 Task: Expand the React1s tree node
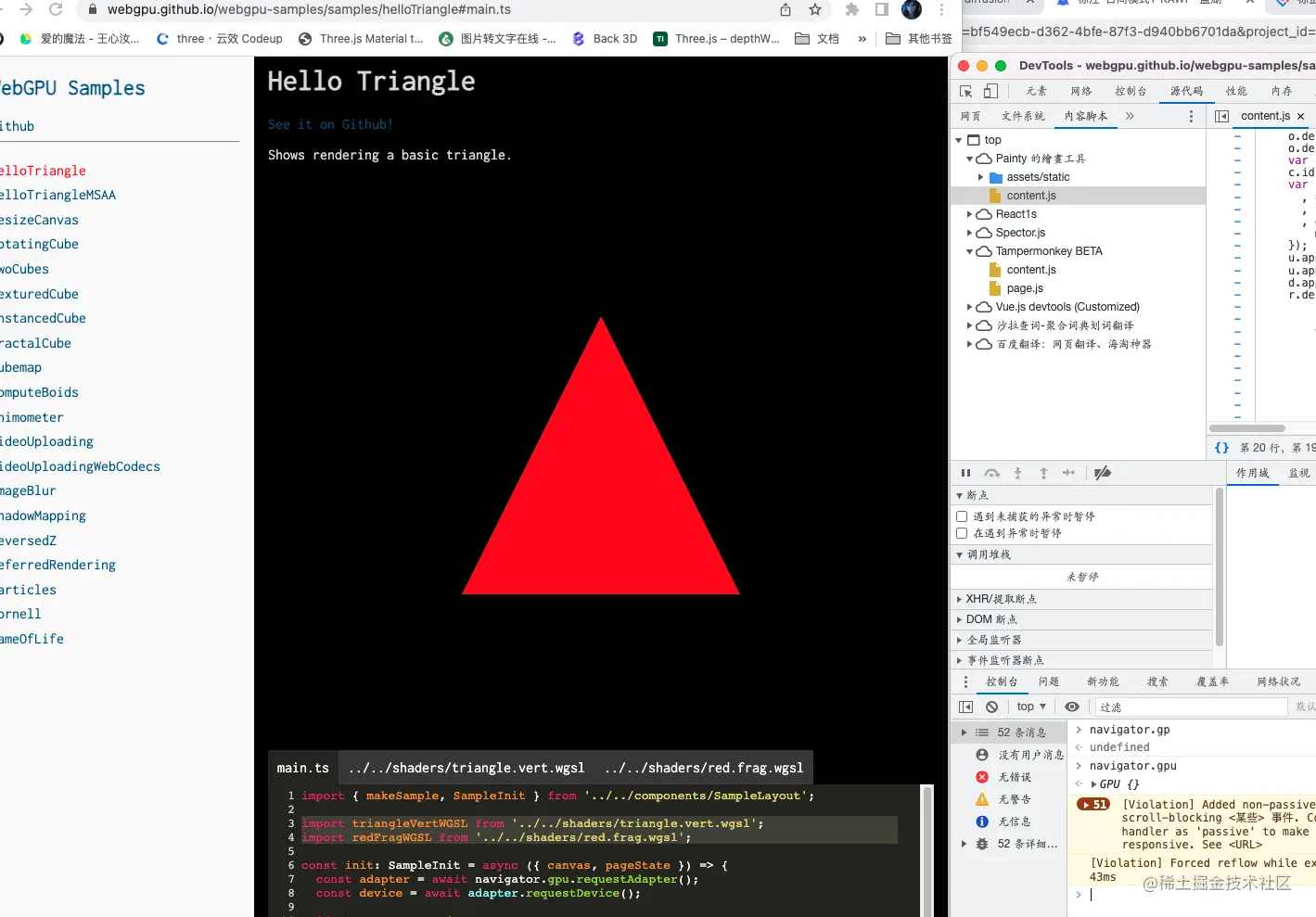(x=970, y=214)
